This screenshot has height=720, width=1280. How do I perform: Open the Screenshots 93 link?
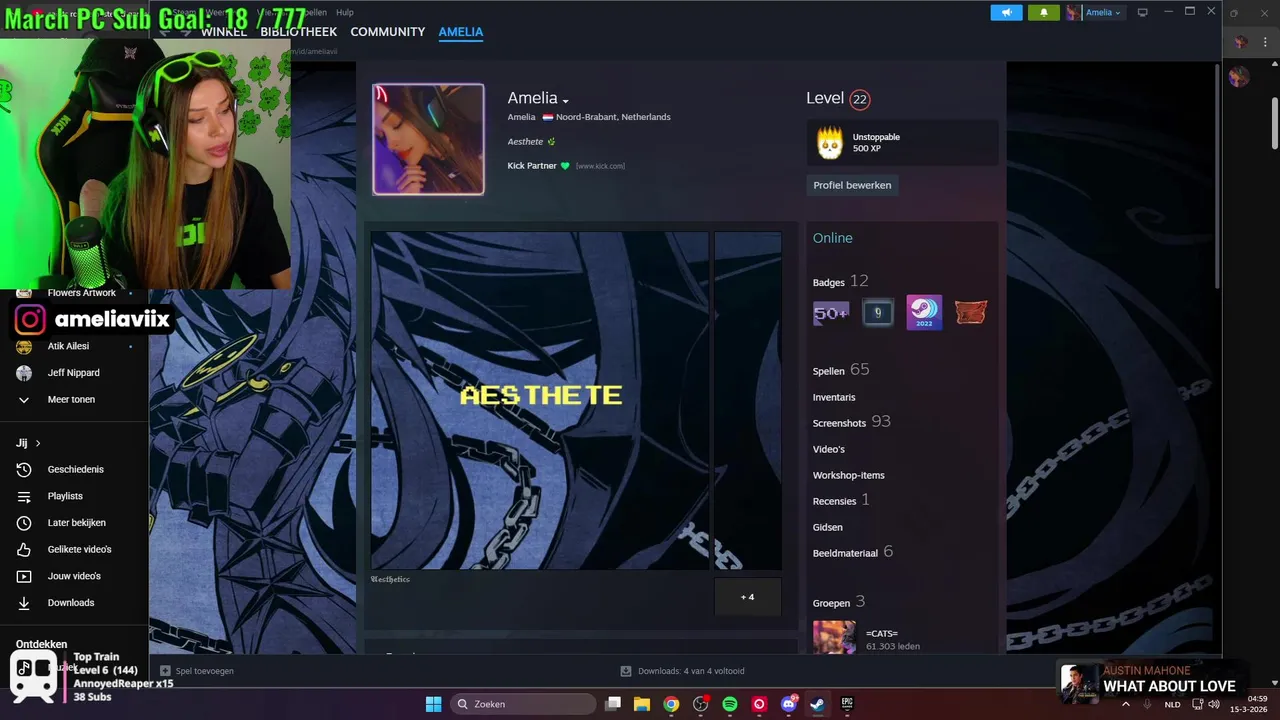click(851, 422)
